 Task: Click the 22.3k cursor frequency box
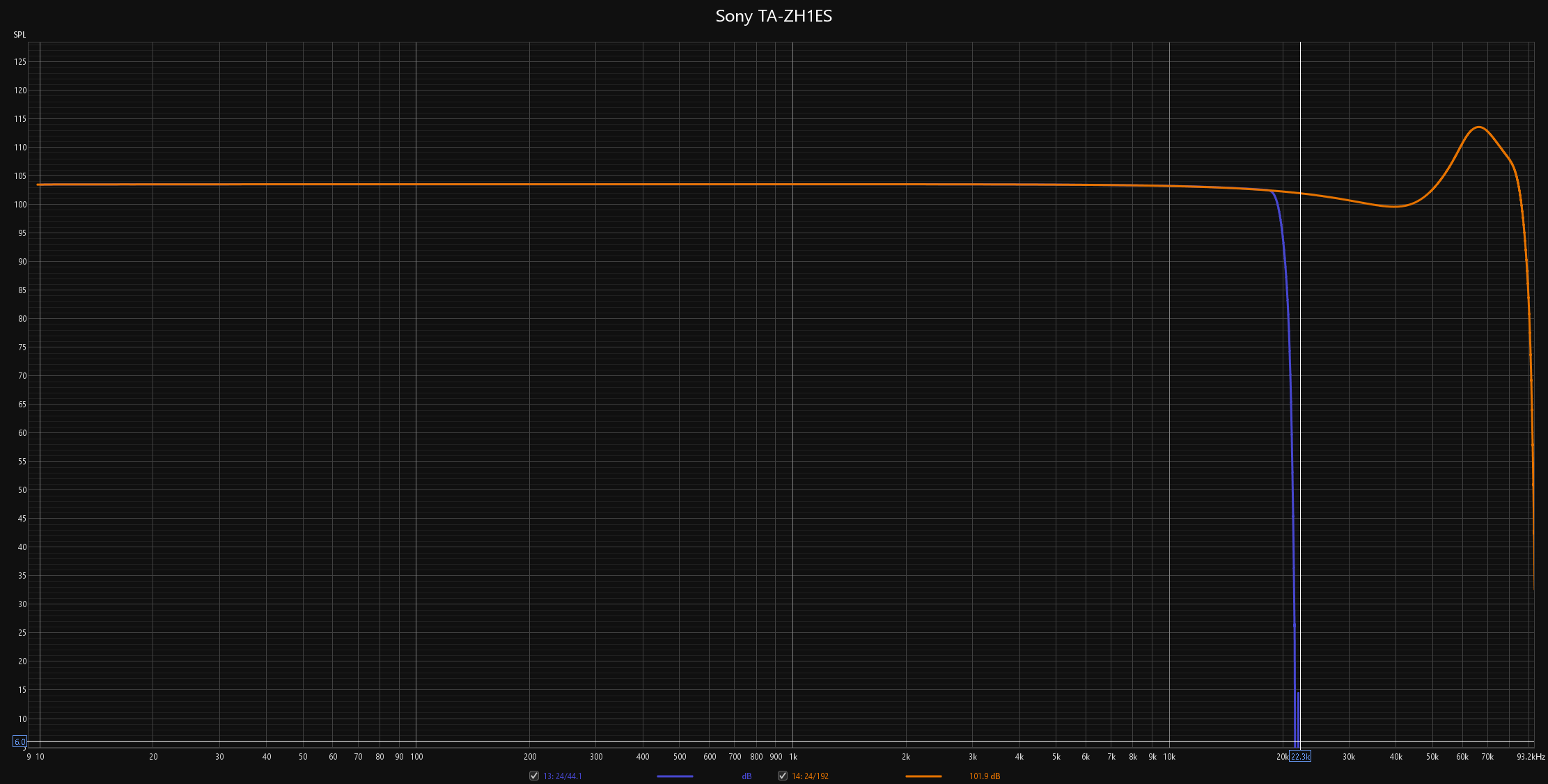pyautogui.click(x=1300, y=757)
